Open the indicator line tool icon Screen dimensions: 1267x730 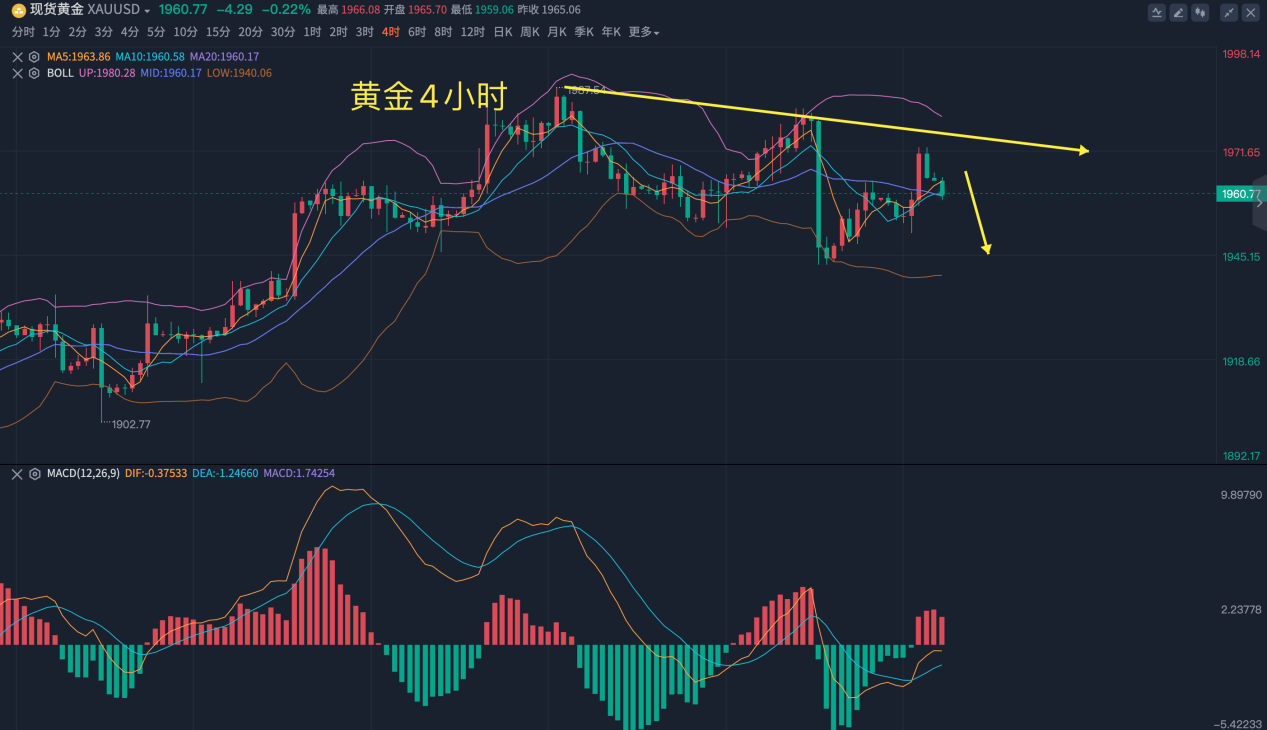[x=1157, y=12]
